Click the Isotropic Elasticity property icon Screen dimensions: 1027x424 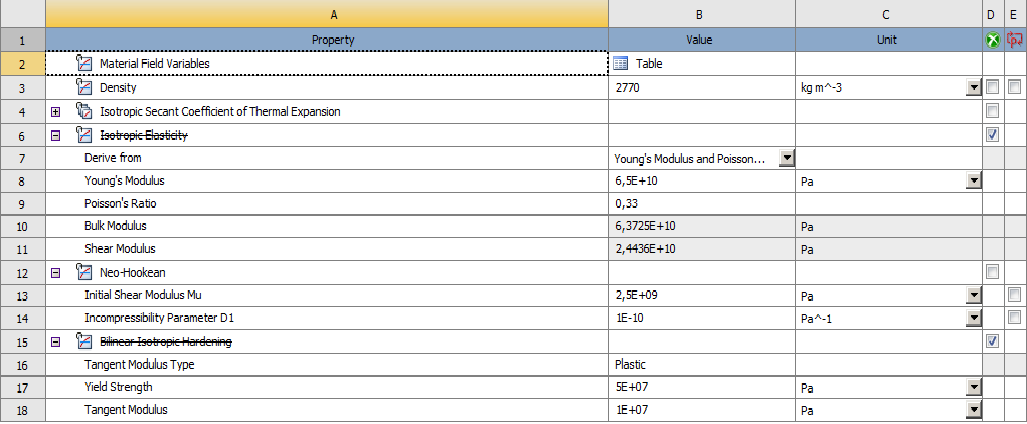[84, 136]
